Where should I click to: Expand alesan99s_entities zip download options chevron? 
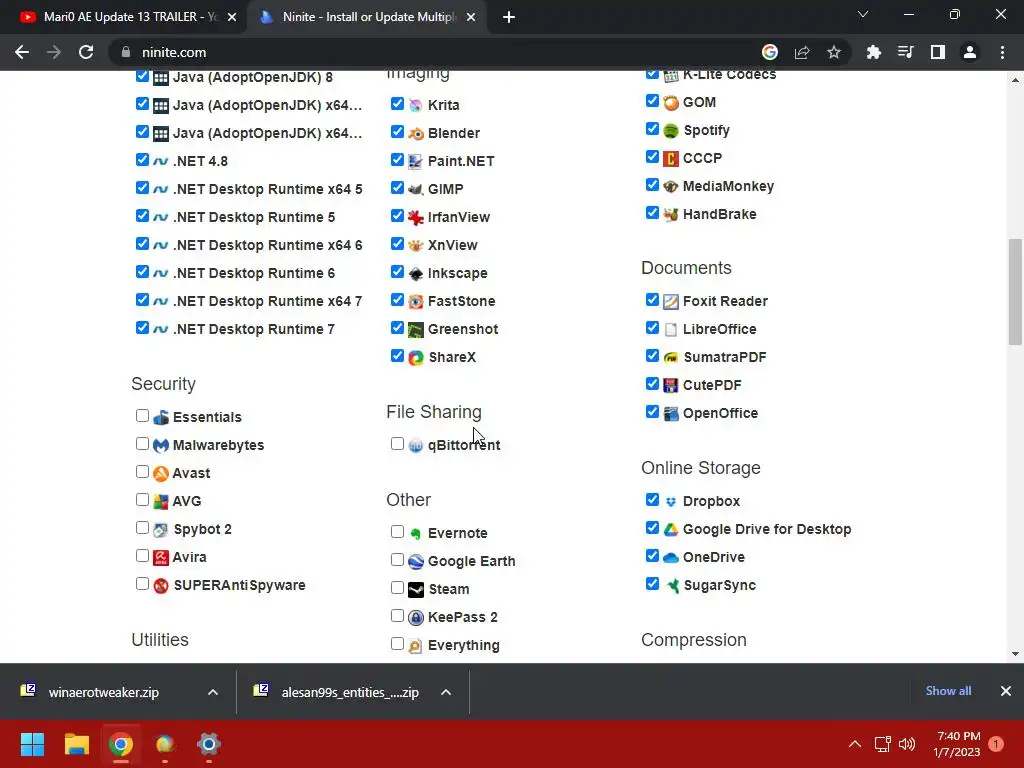click(446, 692)
